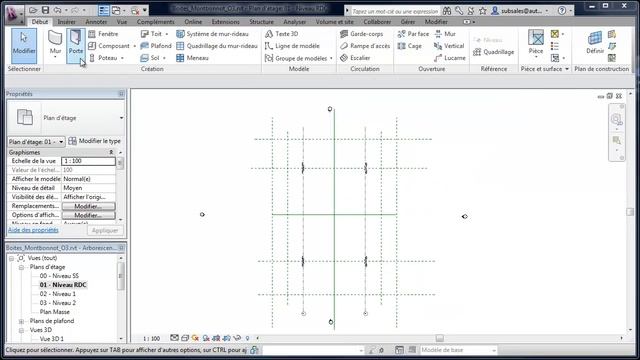Viewport: 640px width, 360px height.
Task: Expand the Plans de plafond tree node
Action: pos(21,321)
